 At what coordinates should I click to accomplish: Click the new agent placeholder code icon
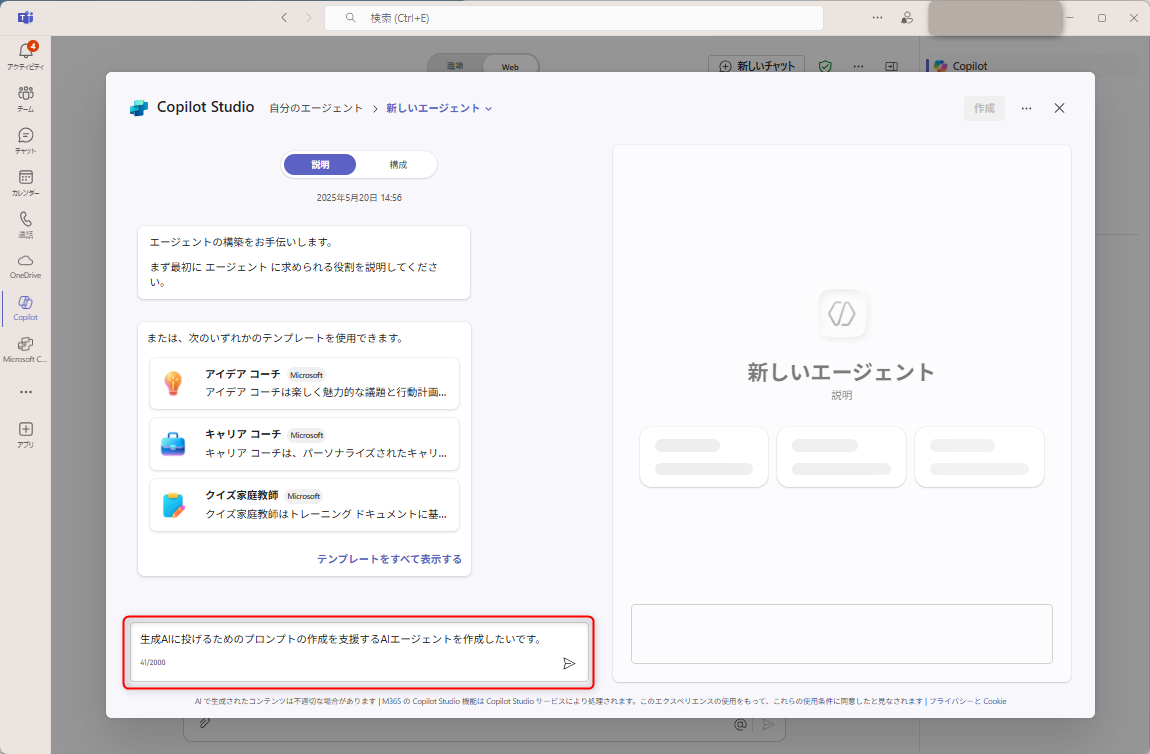point(842,313)
